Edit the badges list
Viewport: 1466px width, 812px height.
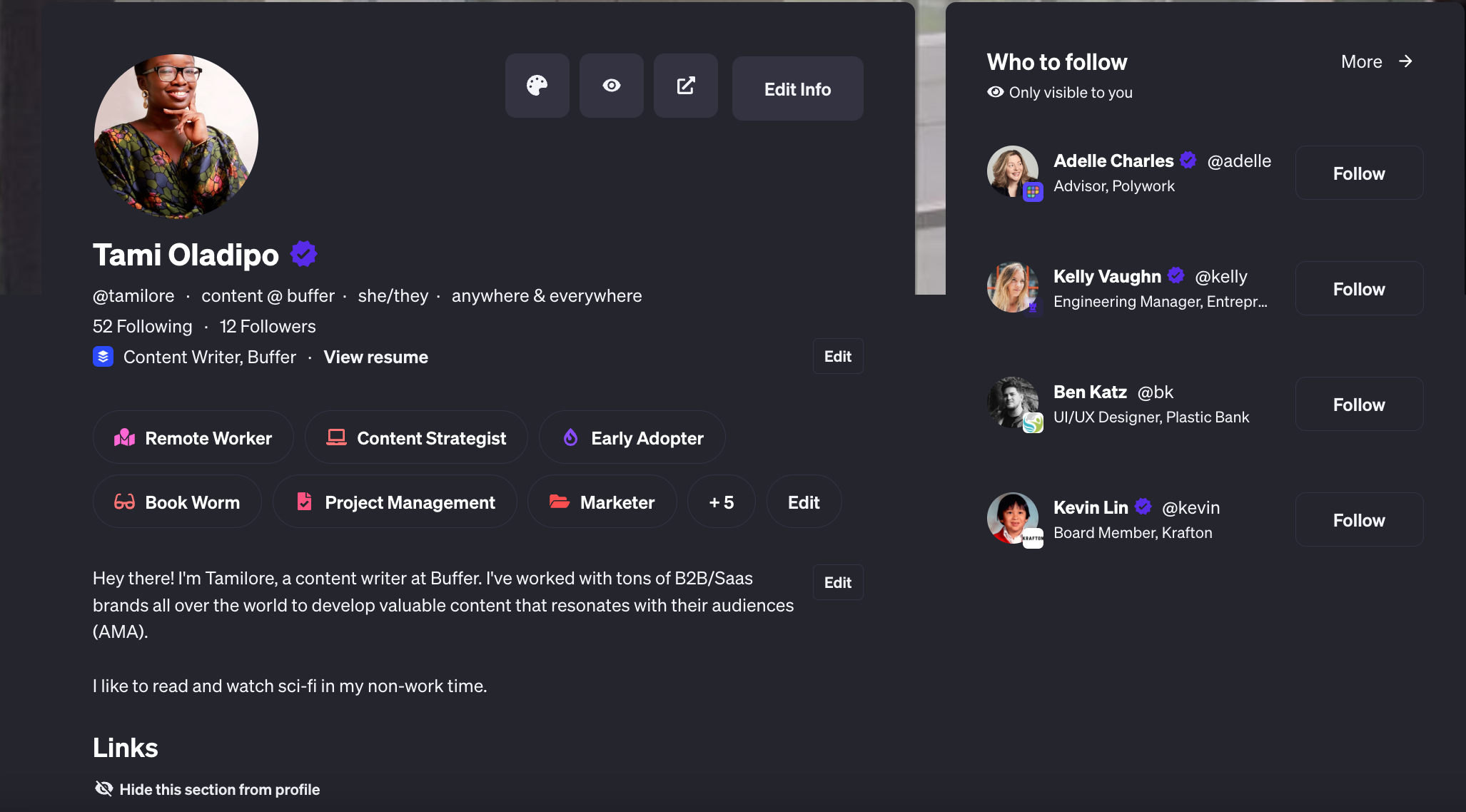coord(803,502)
